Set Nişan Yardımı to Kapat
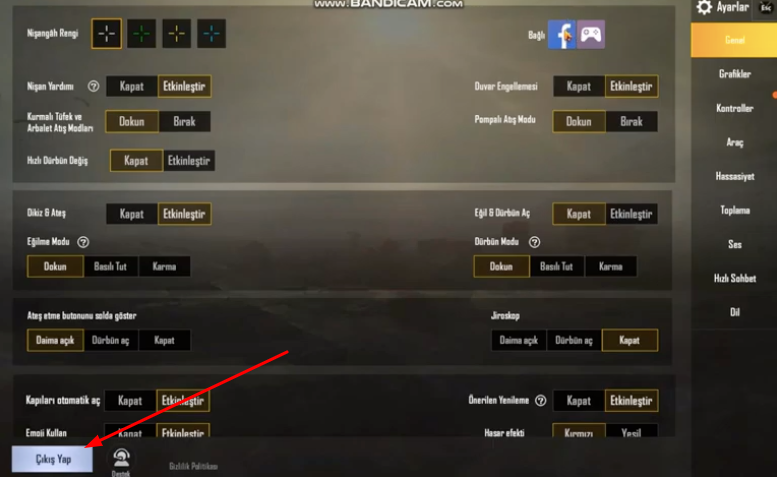Viewport: 777px width, 477px height. pos(132,86)
